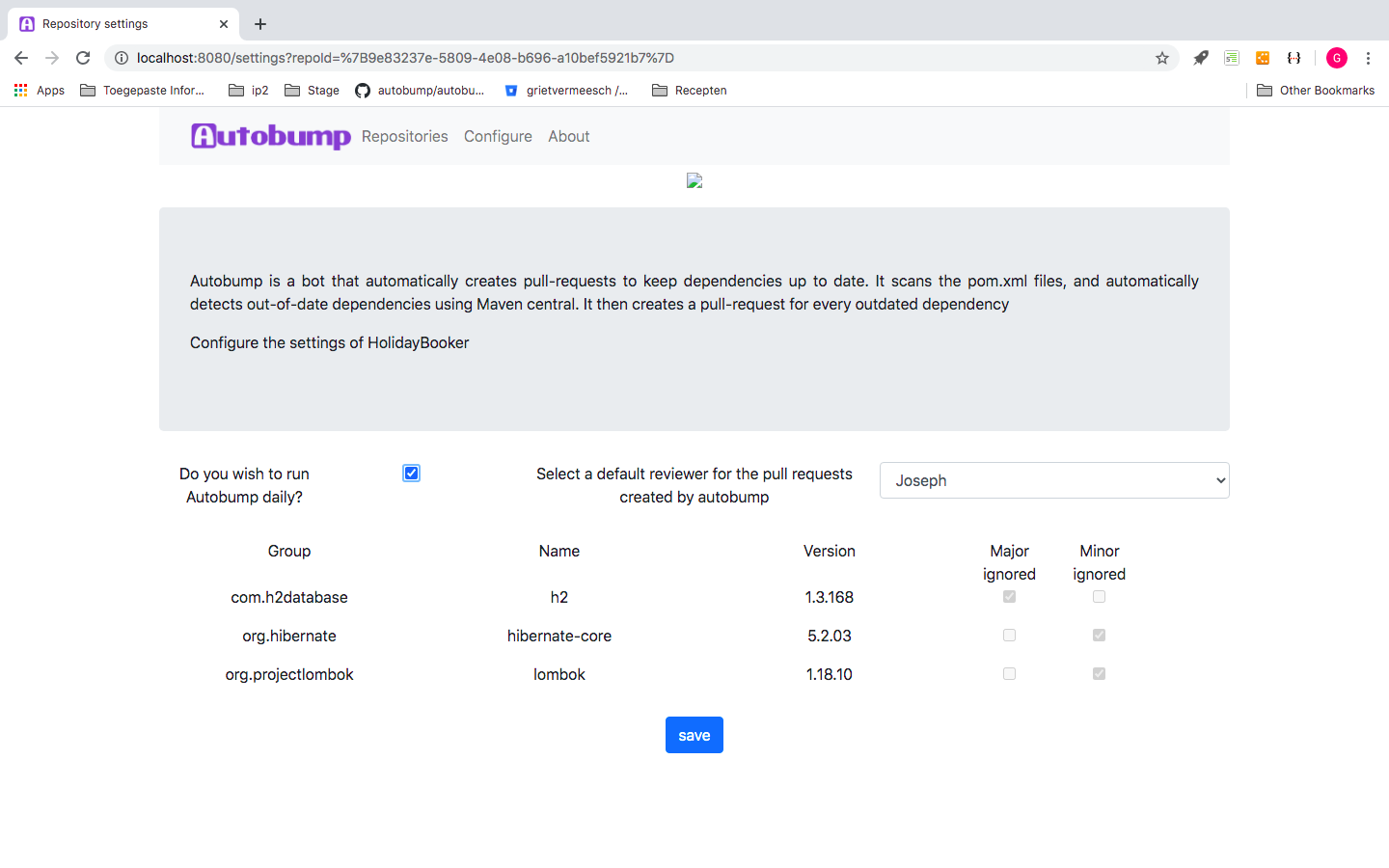1389x868 pixels.
Task: Open the Other Bookmarks folder
Action: pos(1316,91)
